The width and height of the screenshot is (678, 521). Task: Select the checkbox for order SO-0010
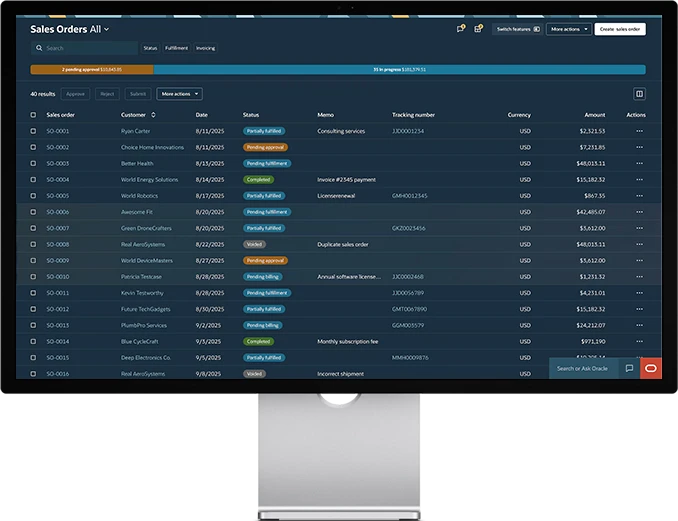(33, 276)
